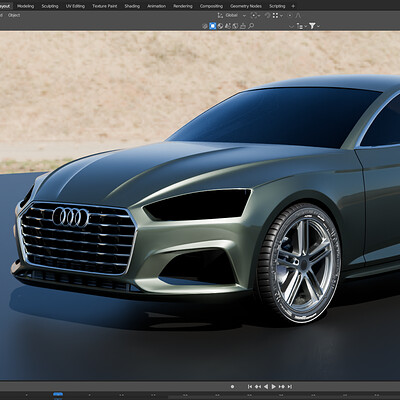Select the blue highlighted viewport shading icon
Screen dimensions: 400x400
[213, 26]
